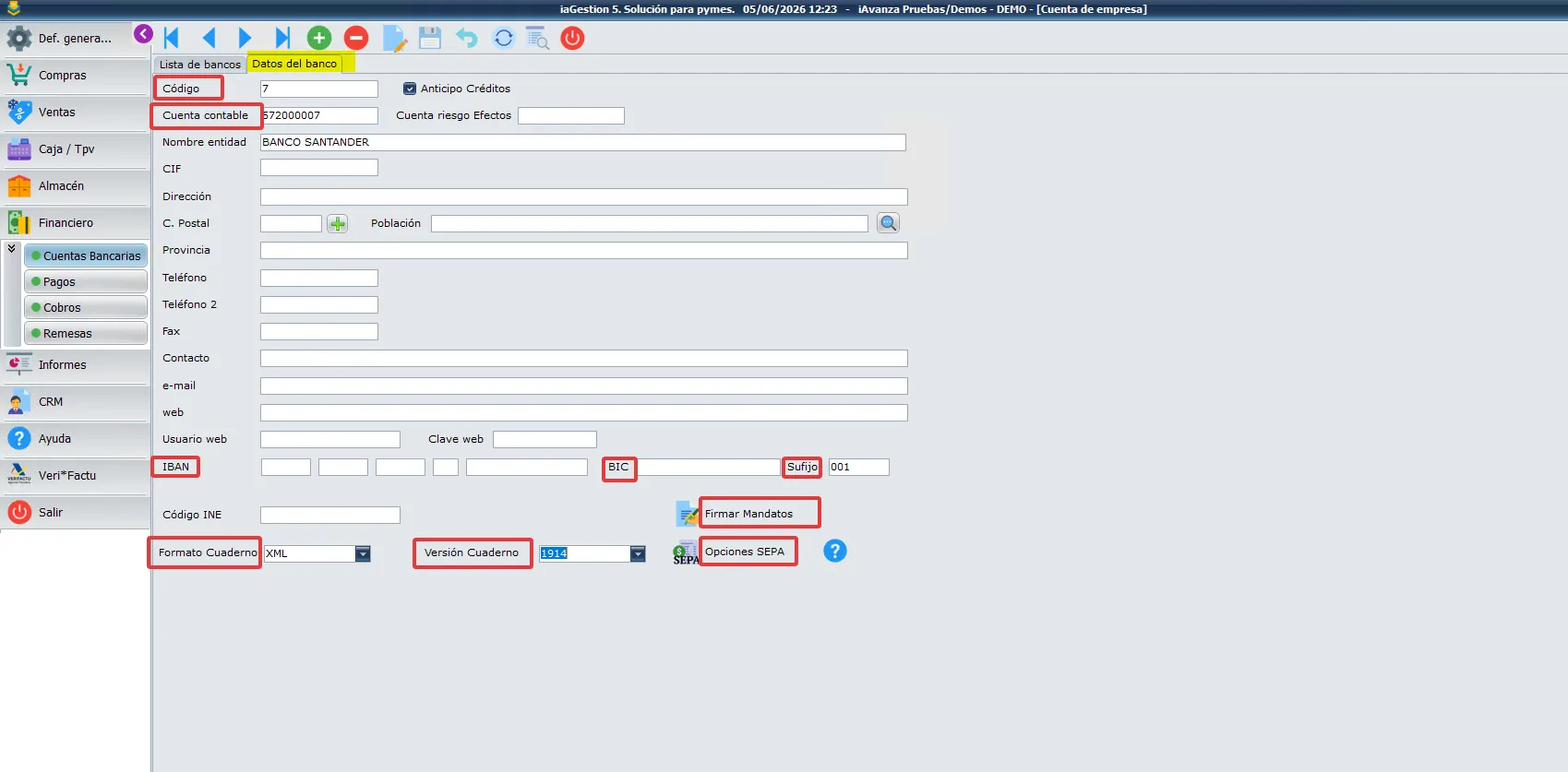This screenshot has height=772, width=1568.
Task: Click the BIC field
Action: [709, 468]
